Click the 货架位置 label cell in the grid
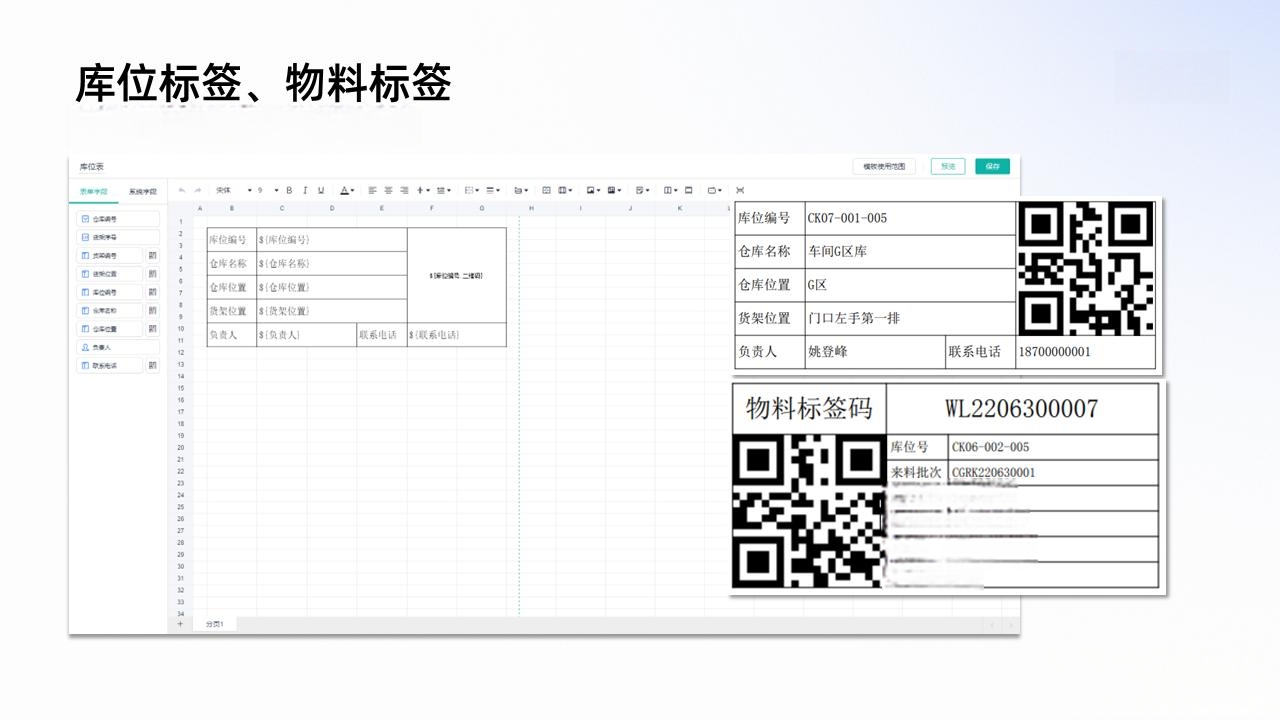This screenshot has height=720, width=1280. pos(232,311)
